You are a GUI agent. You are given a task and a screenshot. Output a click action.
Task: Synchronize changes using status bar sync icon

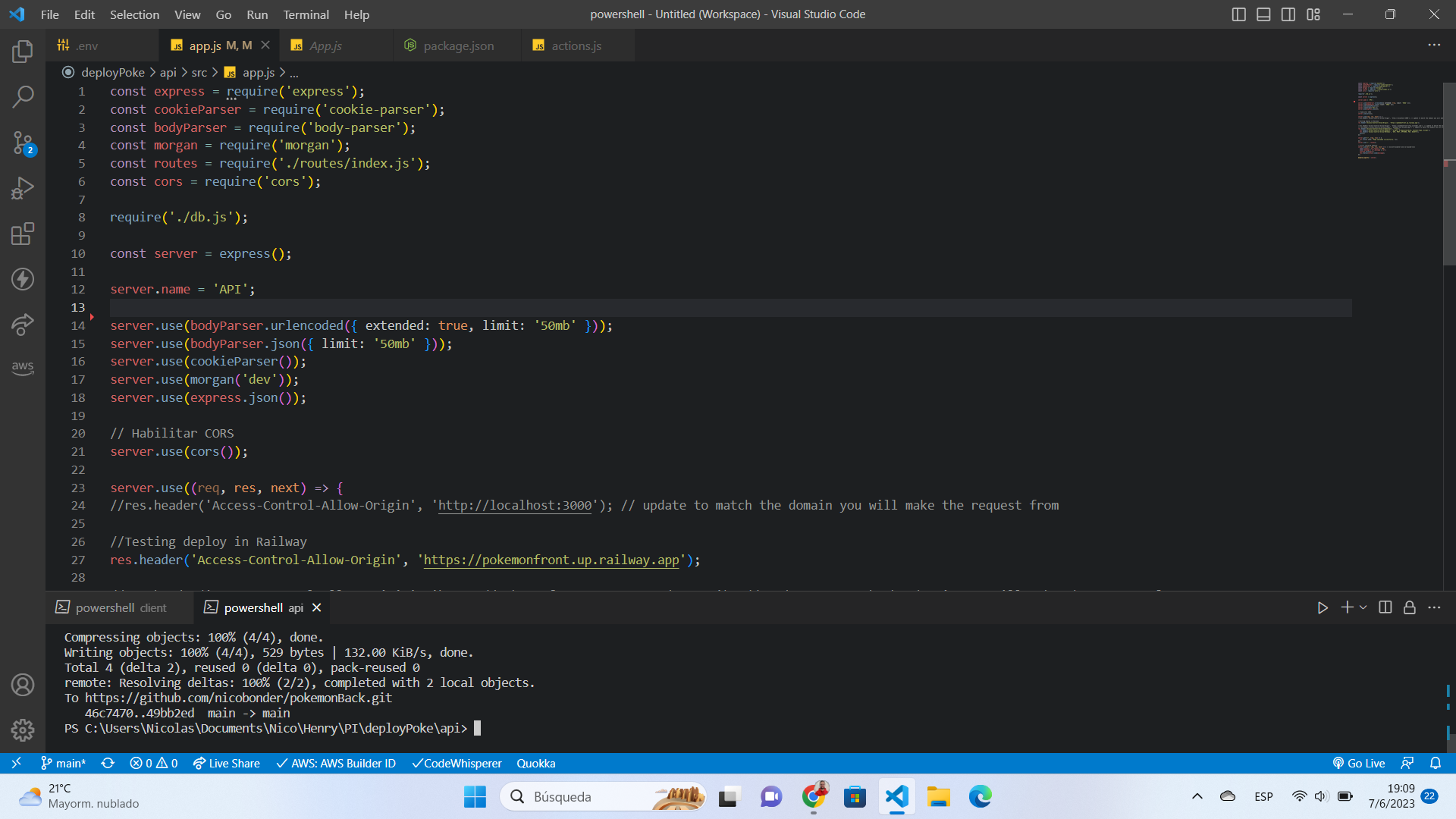[x=108, y=763]
